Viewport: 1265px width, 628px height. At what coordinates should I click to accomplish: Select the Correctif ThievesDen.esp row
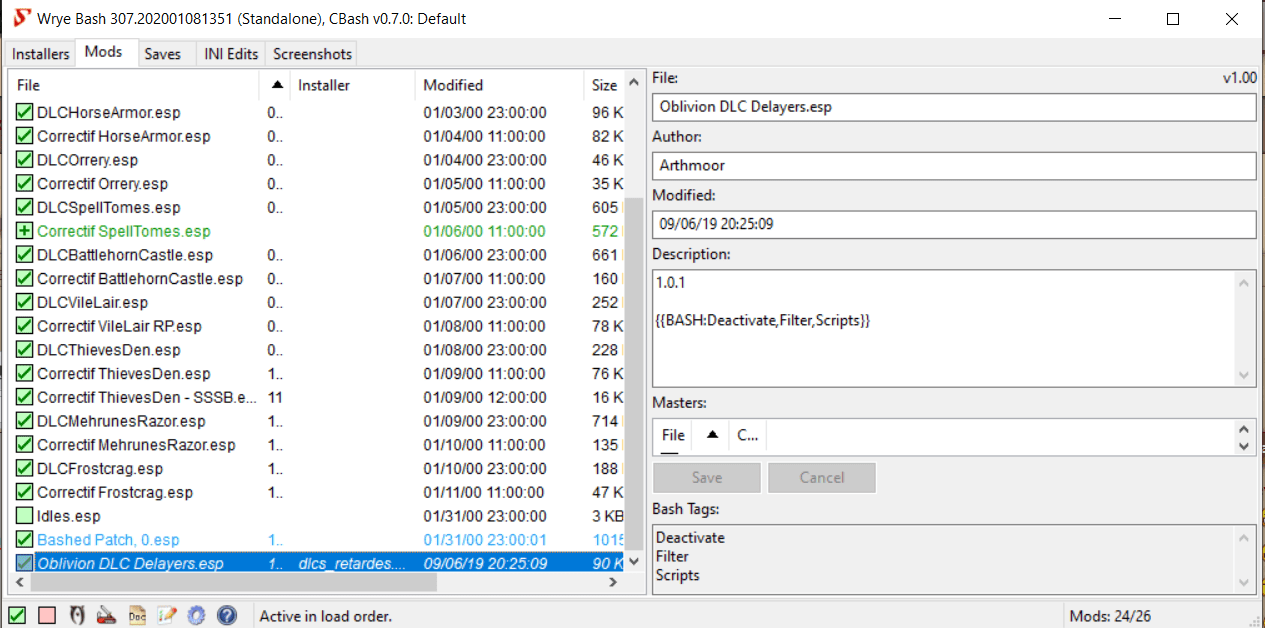[x=316, y=374]
